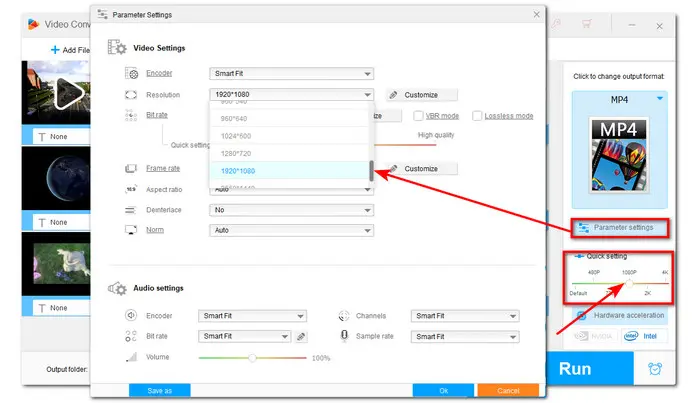Click the Video Settings film-gear icon
Screen dimensions: 700x403
coord(117,47)
